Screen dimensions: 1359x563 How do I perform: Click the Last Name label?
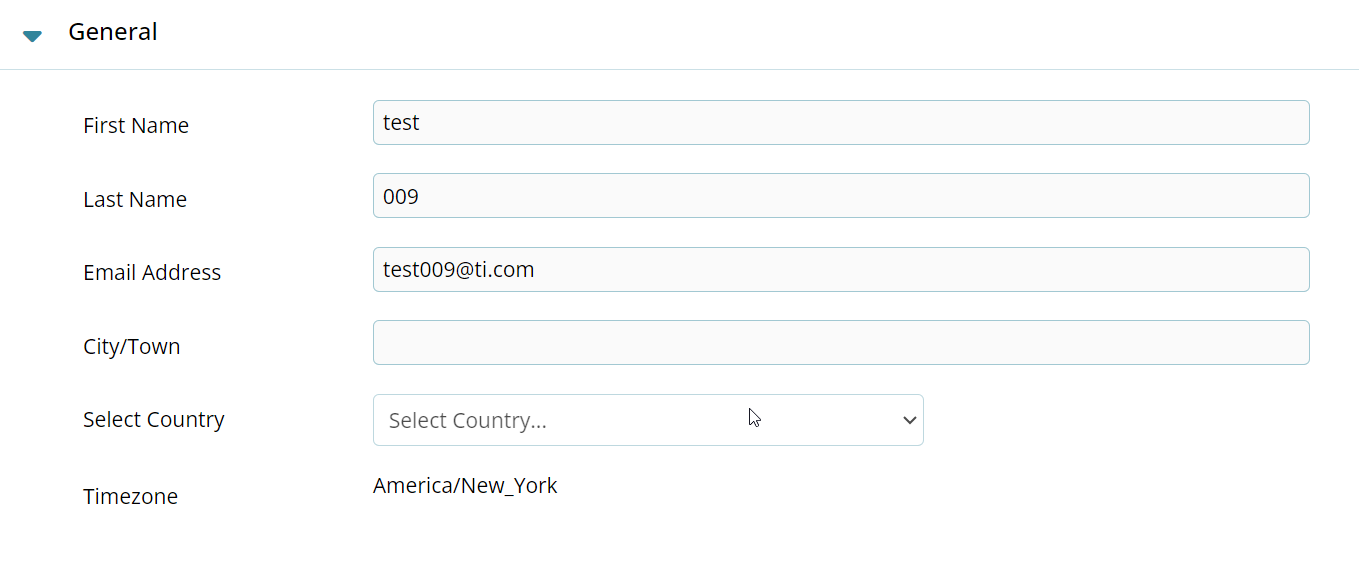(135, 200)
